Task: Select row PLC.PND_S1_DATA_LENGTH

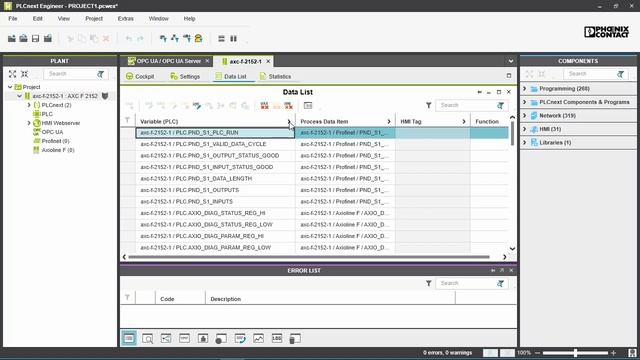Action: 216,179
